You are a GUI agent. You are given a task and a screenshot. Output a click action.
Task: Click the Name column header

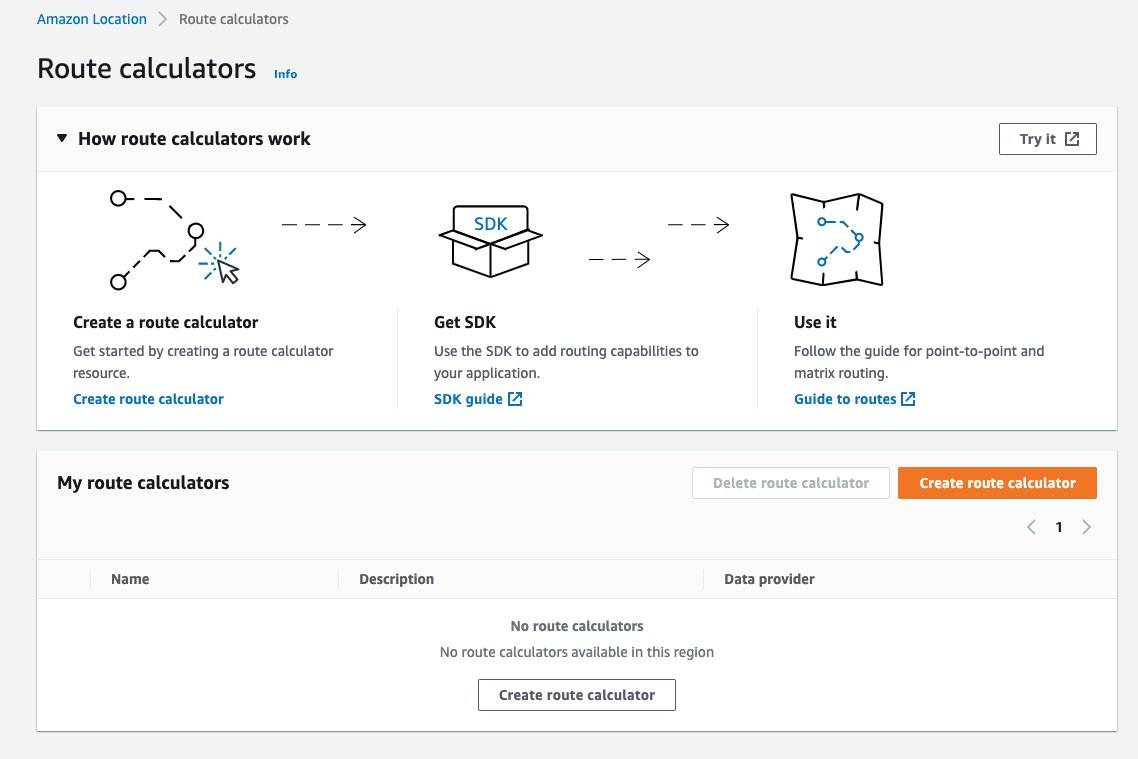130,579
